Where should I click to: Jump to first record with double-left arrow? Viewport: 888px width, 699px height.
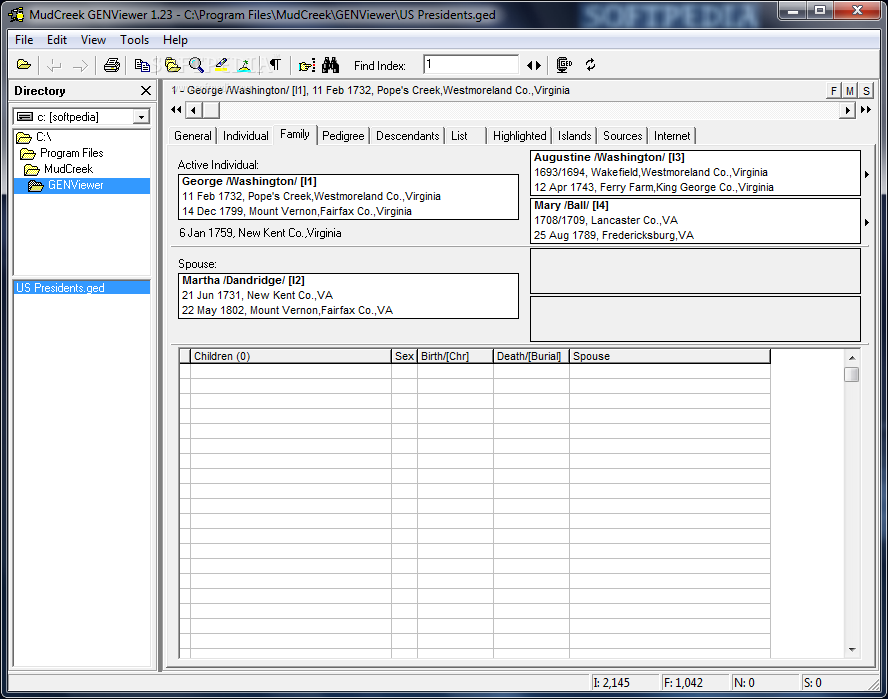click(176, 109)
